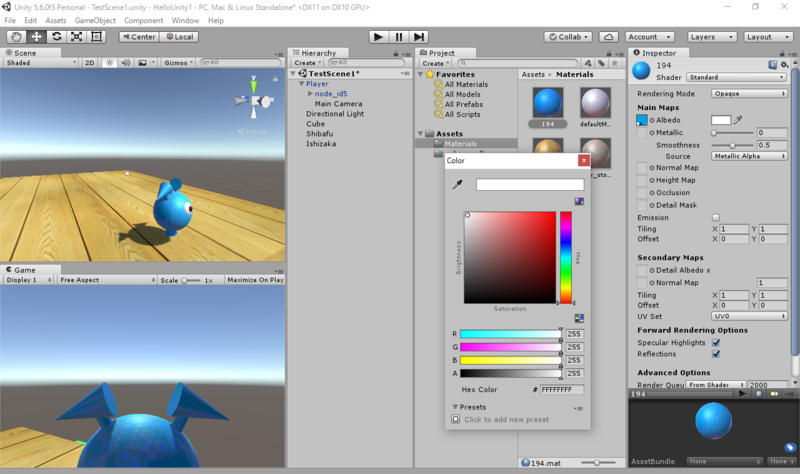The width and height of the screenshot is (800, 474).
Task: Click search by label icon in Project
Action: click(602, 63)
